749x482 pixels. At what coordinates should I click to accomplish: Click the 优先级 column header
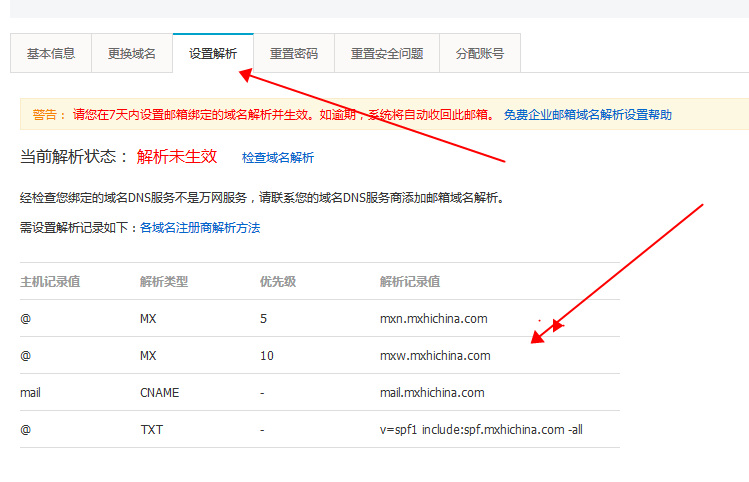pos(277,282)
